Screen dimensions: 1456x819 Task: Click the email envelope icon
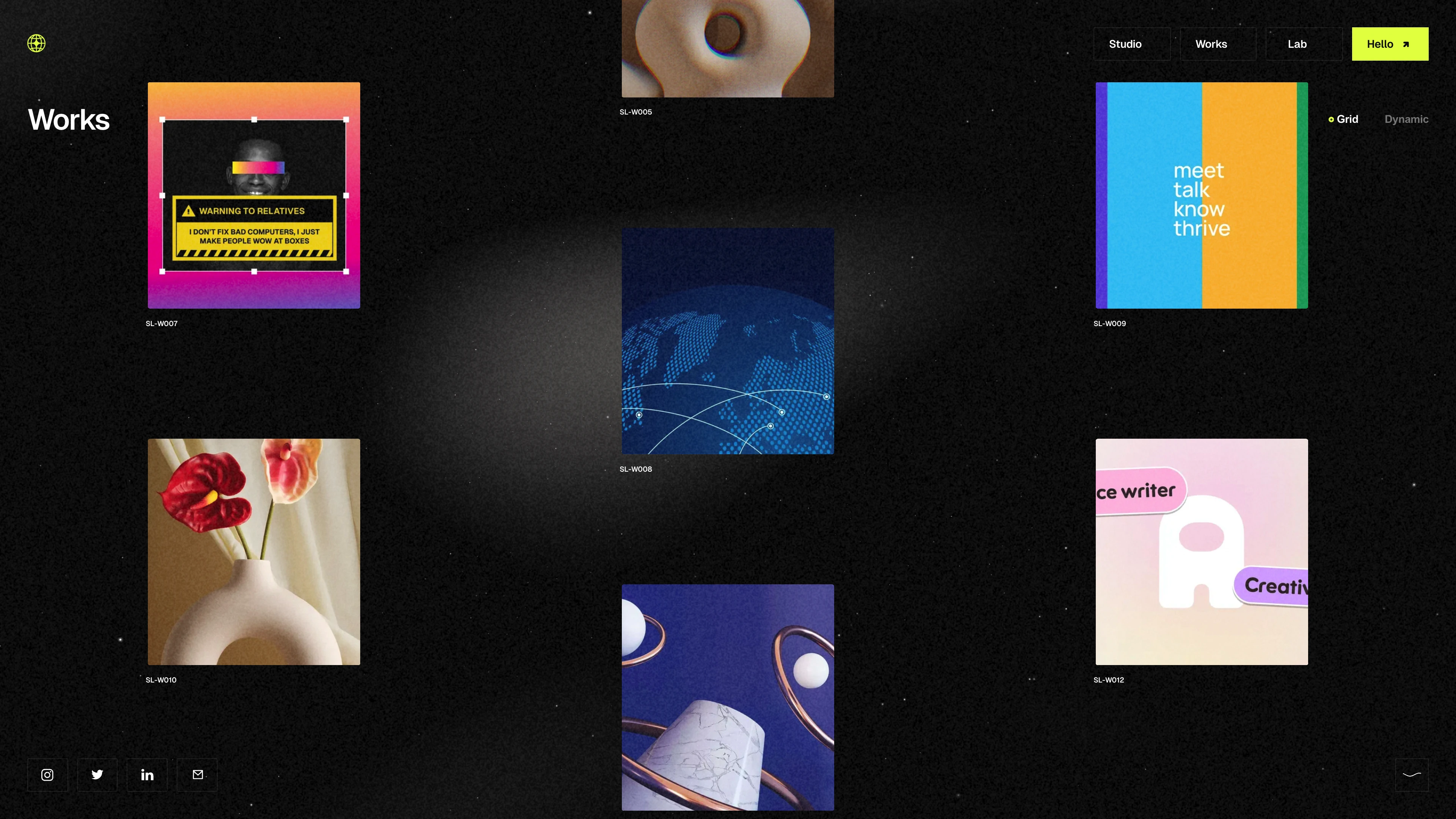[x=197, y=775]
